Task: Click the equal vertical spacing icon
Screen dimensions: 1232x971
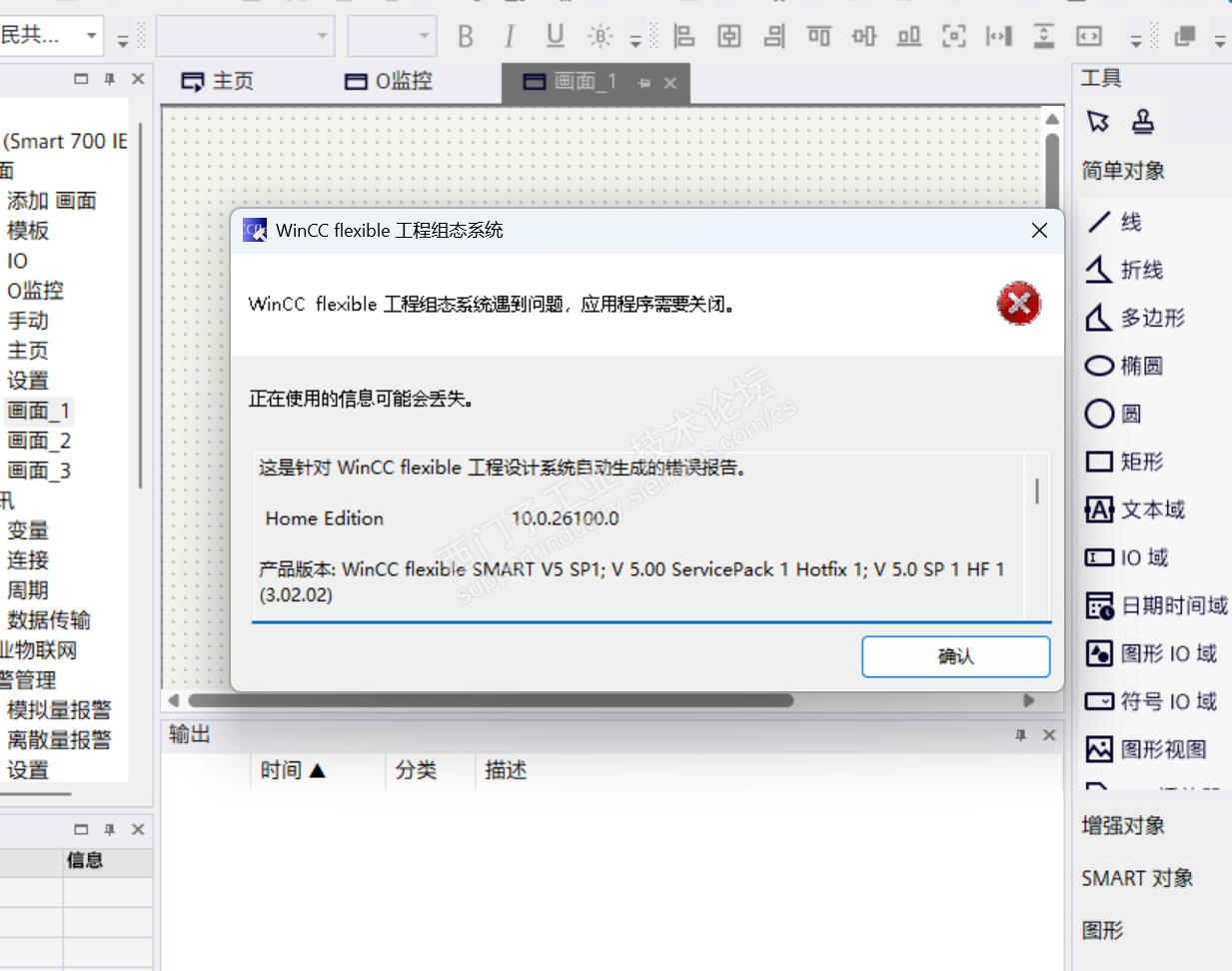Action: coord(1044,37)
